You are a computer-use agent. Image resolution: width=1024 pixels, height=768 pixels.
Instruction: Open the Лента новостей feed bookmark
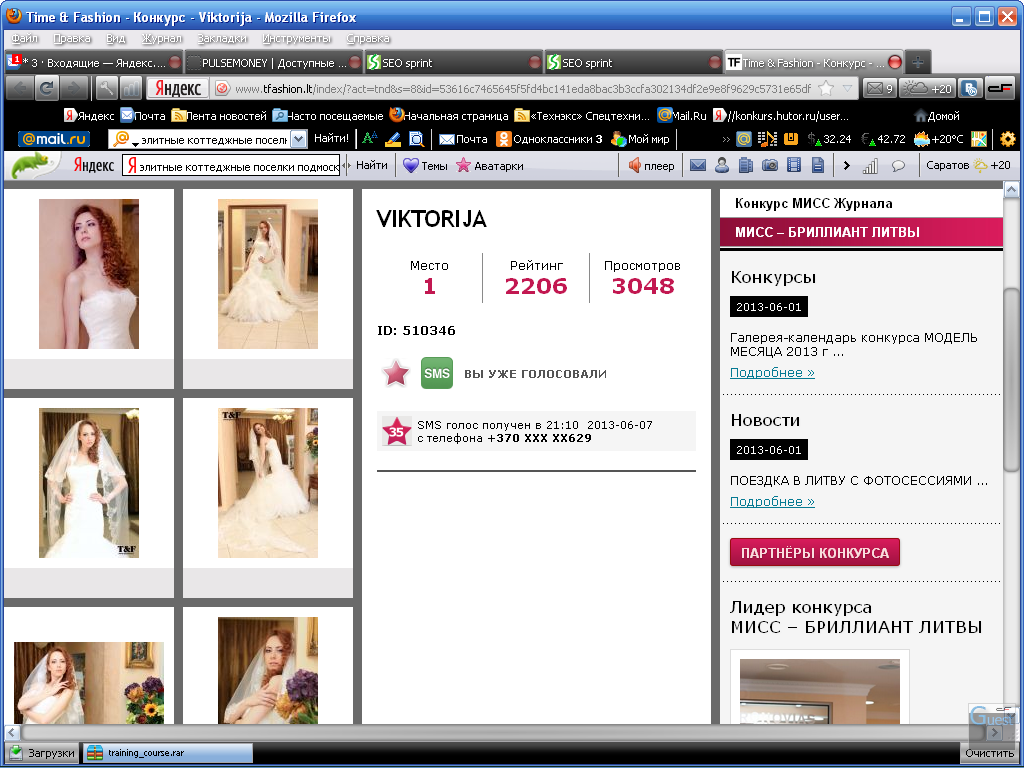[219, 116]
